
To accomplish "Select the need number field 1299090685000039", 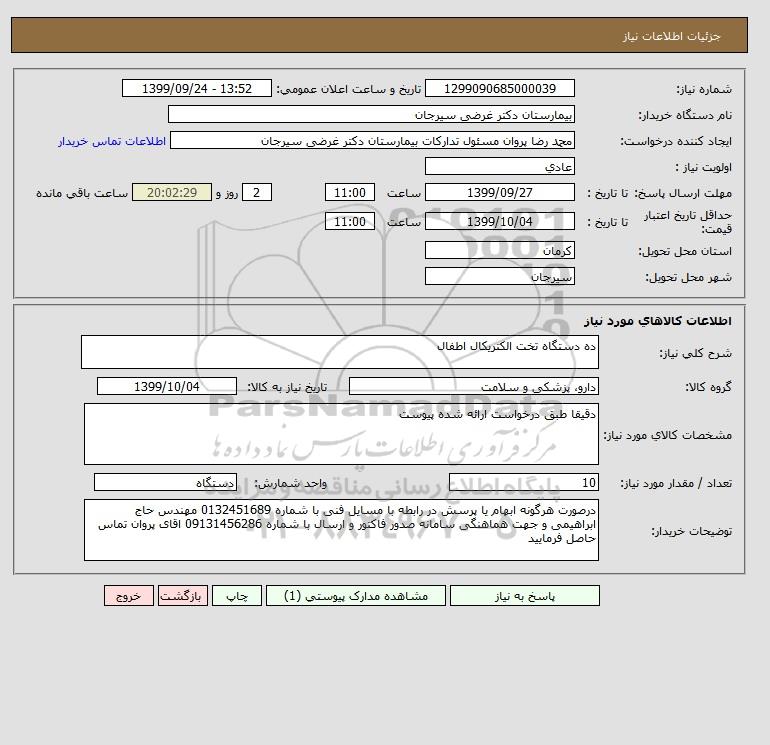I will [x=499, y=88].
